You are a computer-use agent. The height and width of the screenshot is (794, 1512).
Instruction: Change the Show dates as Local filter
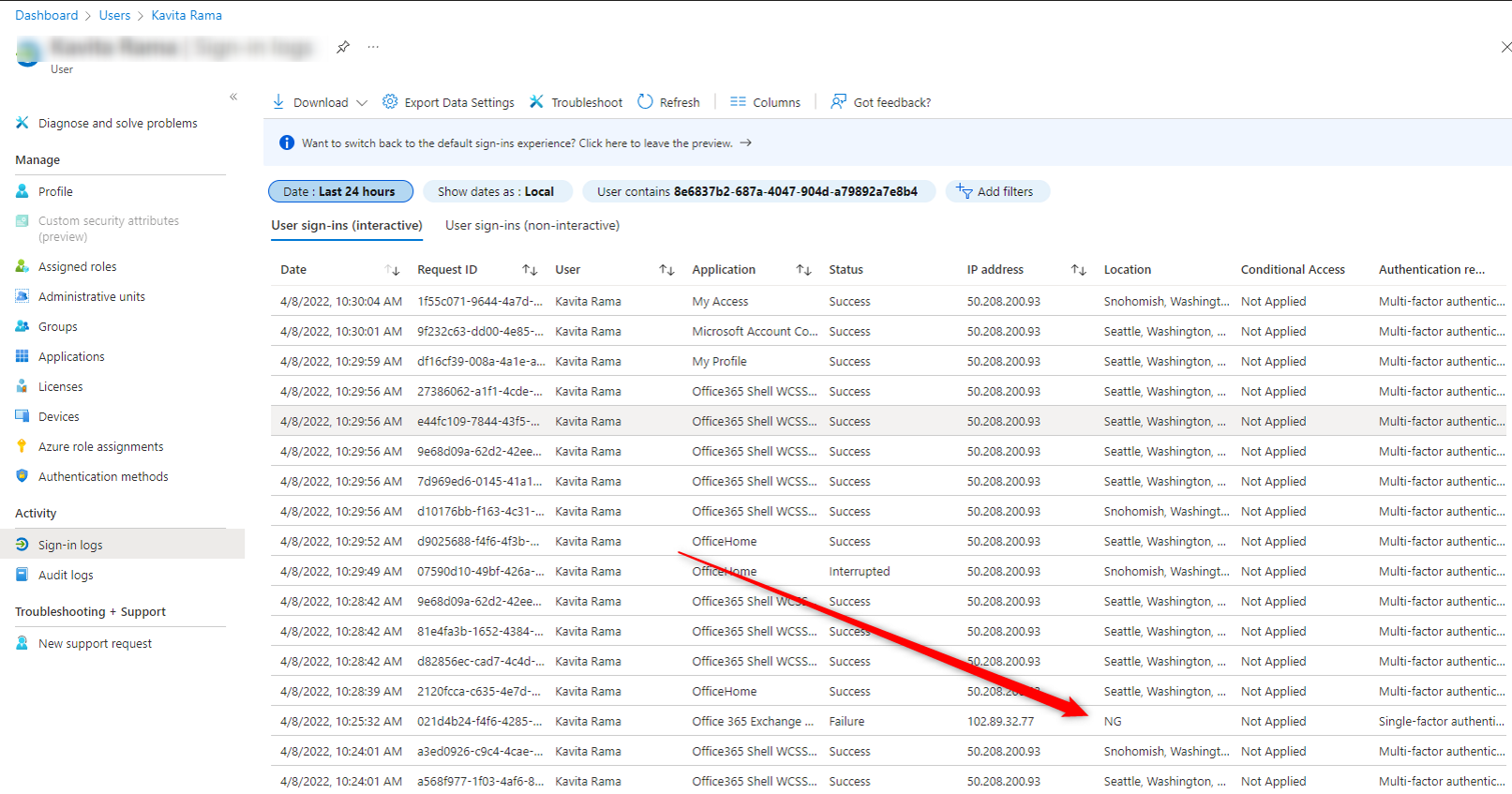pyautogui.click(x=495, y=191)
